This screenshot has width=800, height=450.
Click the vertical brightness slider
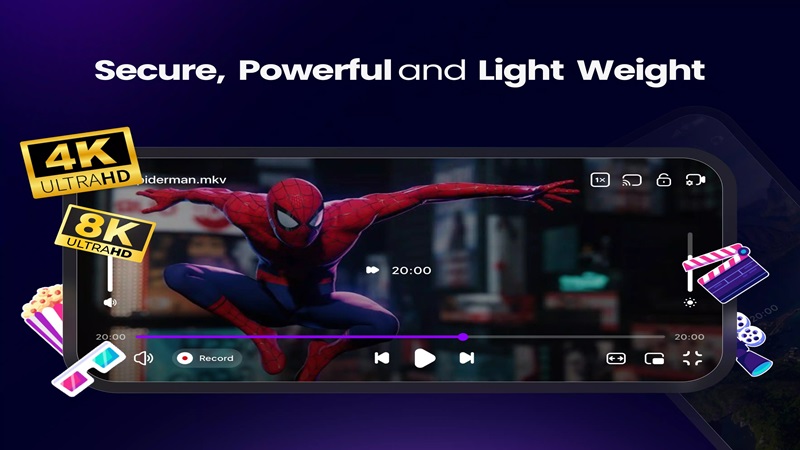pyautogui.click(x=690, y=263)
